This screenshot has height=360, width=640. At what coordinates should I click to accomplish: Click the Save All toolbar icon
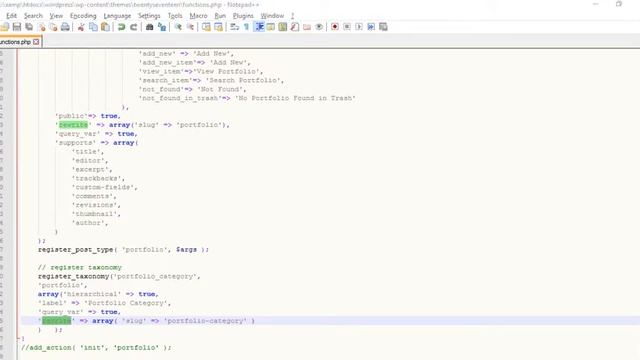point(29,27)
